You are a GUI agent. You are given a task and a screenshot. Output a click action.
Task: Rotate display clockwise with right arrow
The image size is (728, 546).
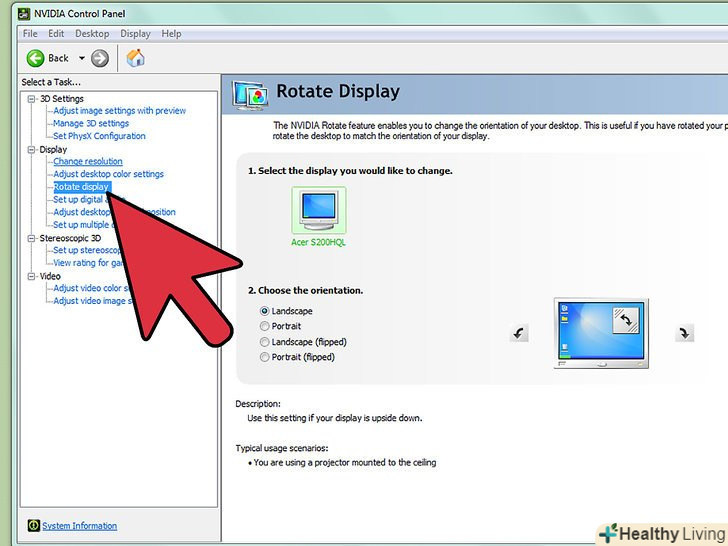coord(684,333)
